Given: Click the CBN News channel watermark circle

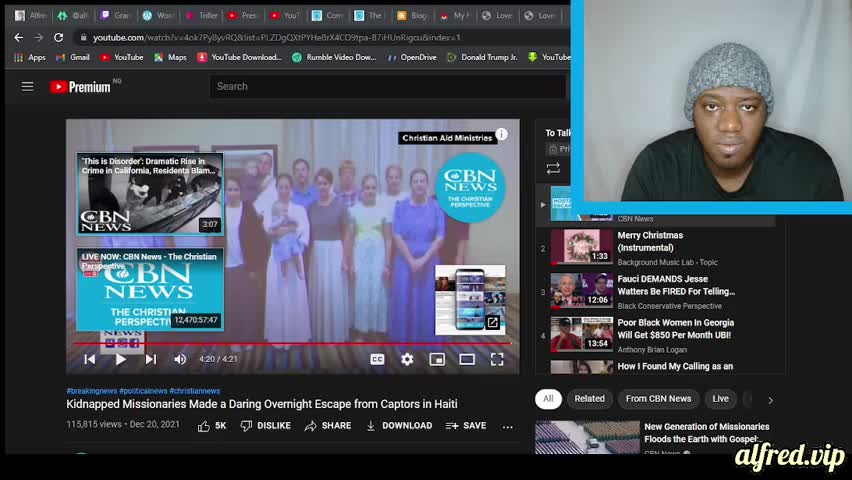Looking at the screenshot, I should coord(471,188).
